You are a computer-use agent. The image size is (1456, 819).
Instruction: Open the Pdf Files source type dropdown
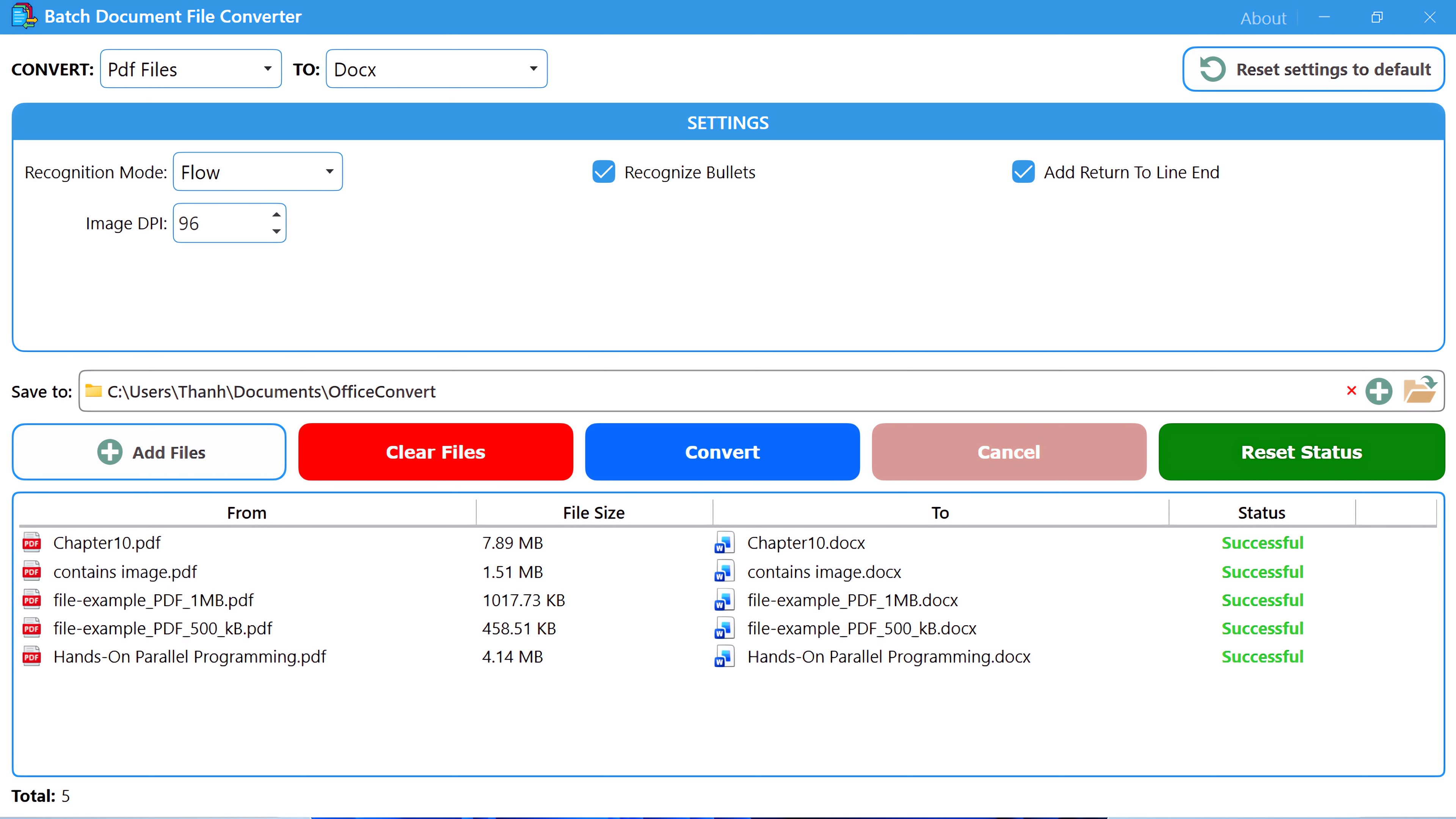(x=190, y=69)
